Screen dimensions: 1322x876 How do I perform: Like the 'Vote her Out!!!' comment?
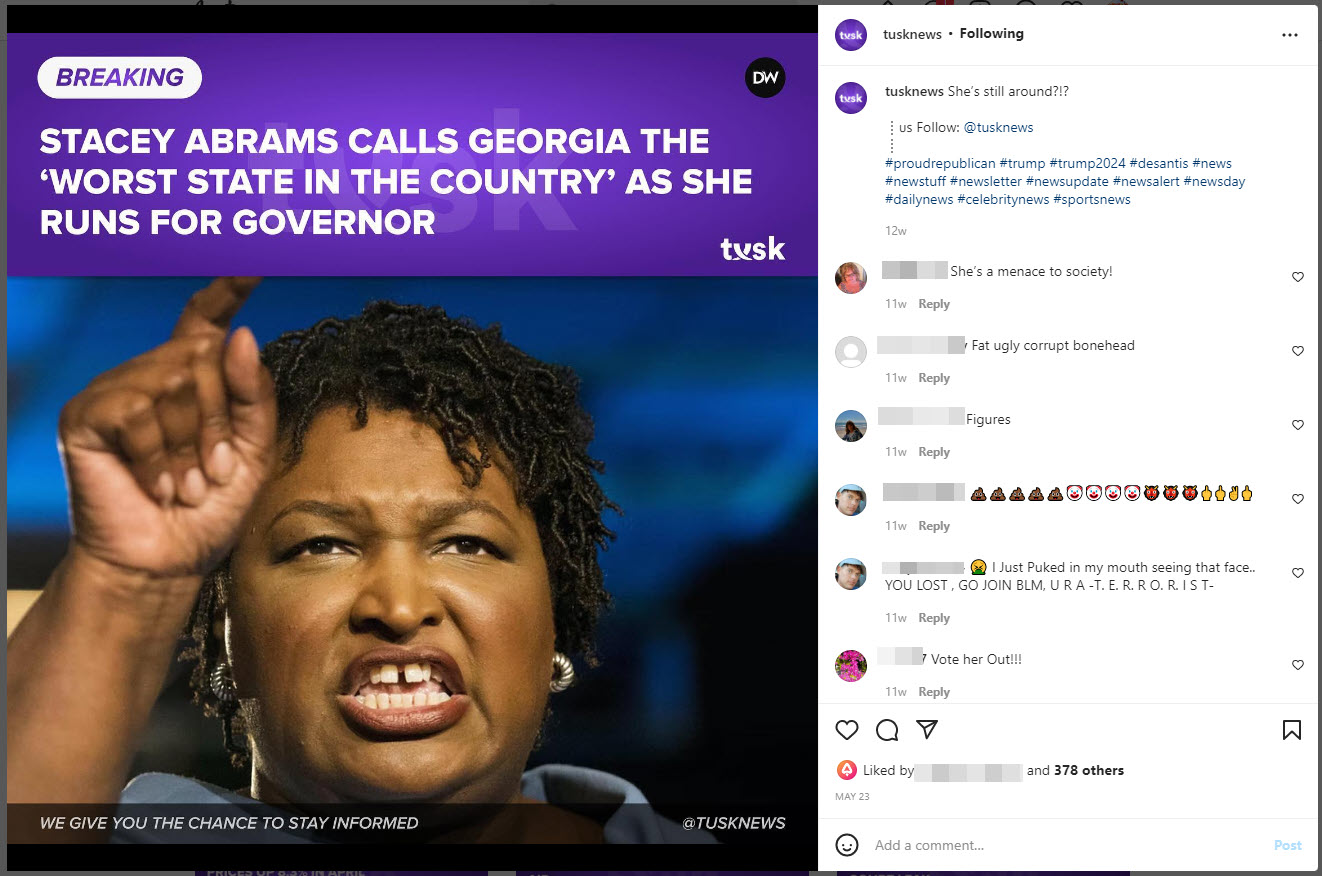pos(1298,665)
